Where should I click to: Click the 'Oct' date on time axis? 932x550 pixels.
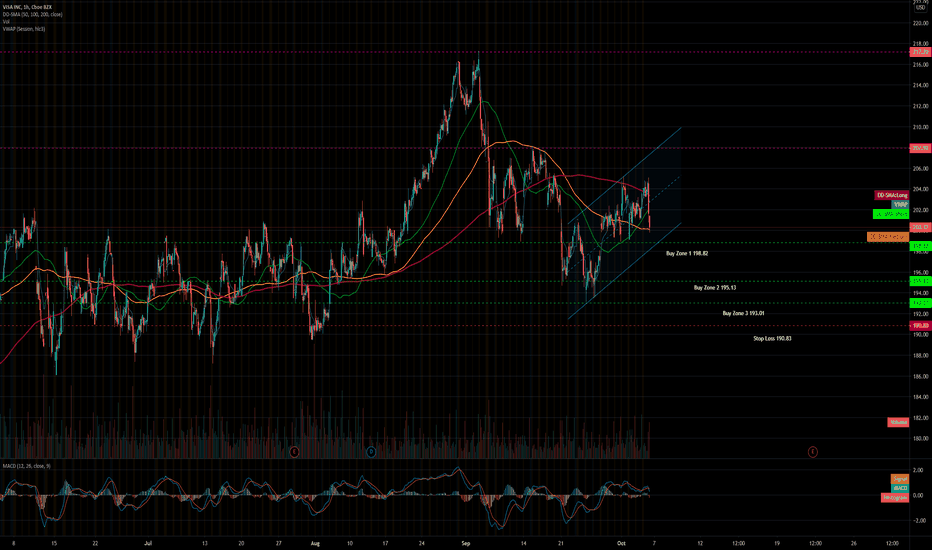click(621, 543)
